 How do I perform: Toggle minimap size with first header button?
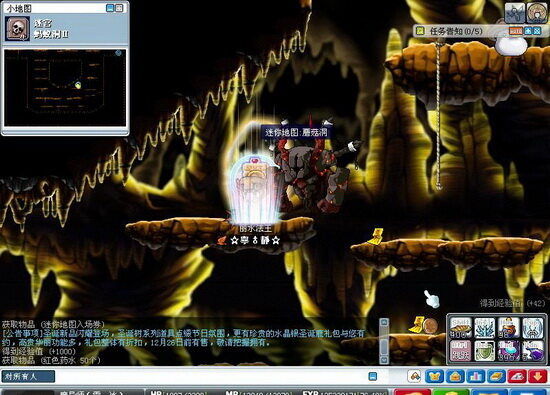(110, 8)
